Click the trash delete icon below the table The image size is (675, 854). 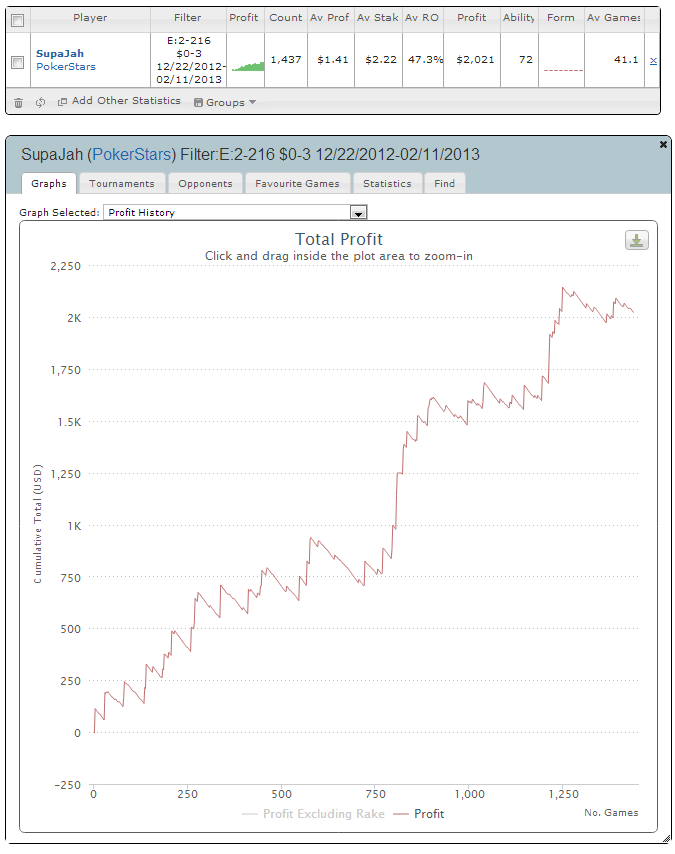pyautogui.click(x=19, y=103)
